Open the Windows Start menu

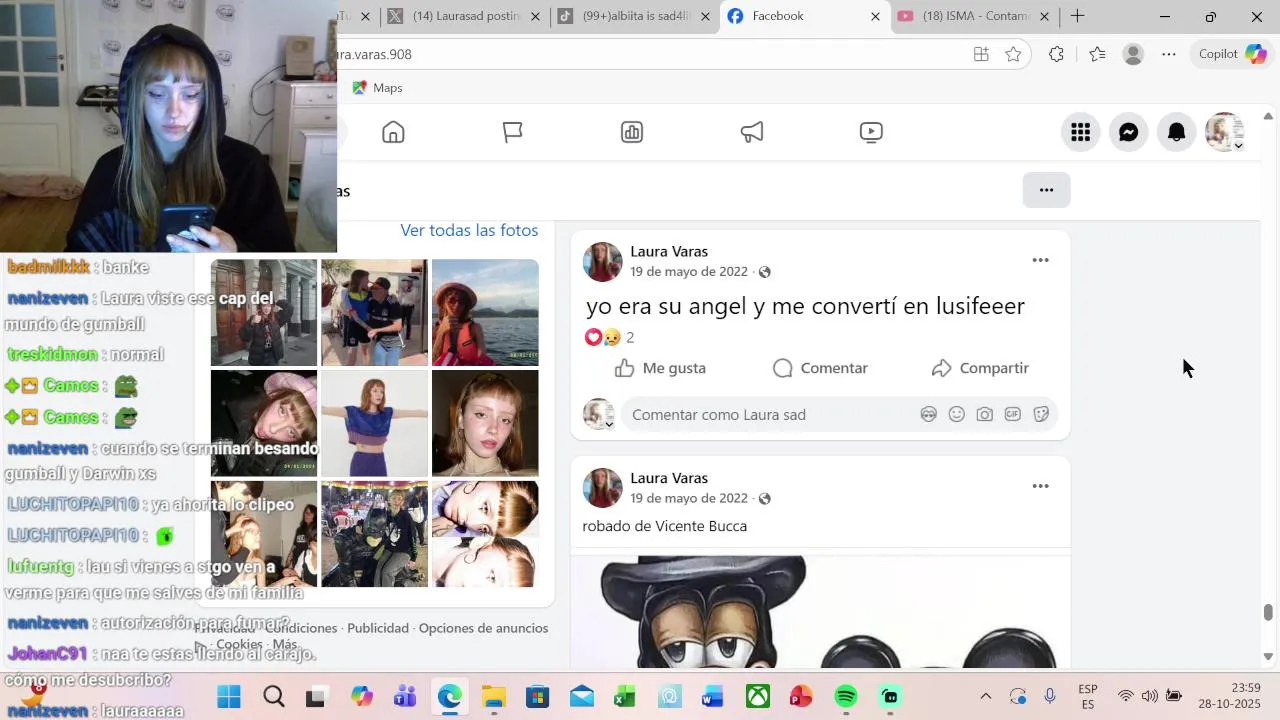point(229,696)
